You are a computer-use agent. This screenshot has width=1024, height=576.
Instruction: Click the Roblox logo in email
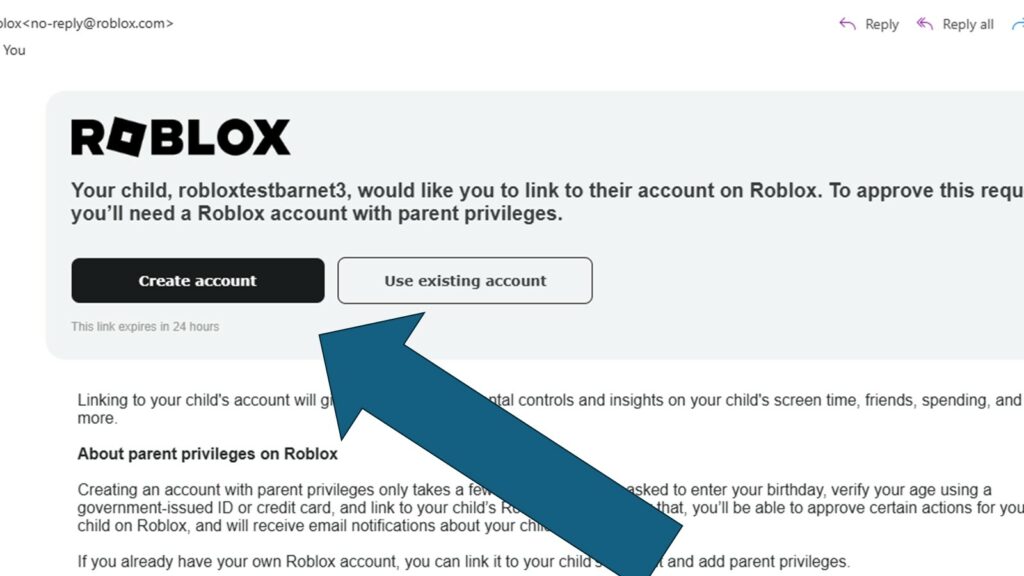click(180, 137)
